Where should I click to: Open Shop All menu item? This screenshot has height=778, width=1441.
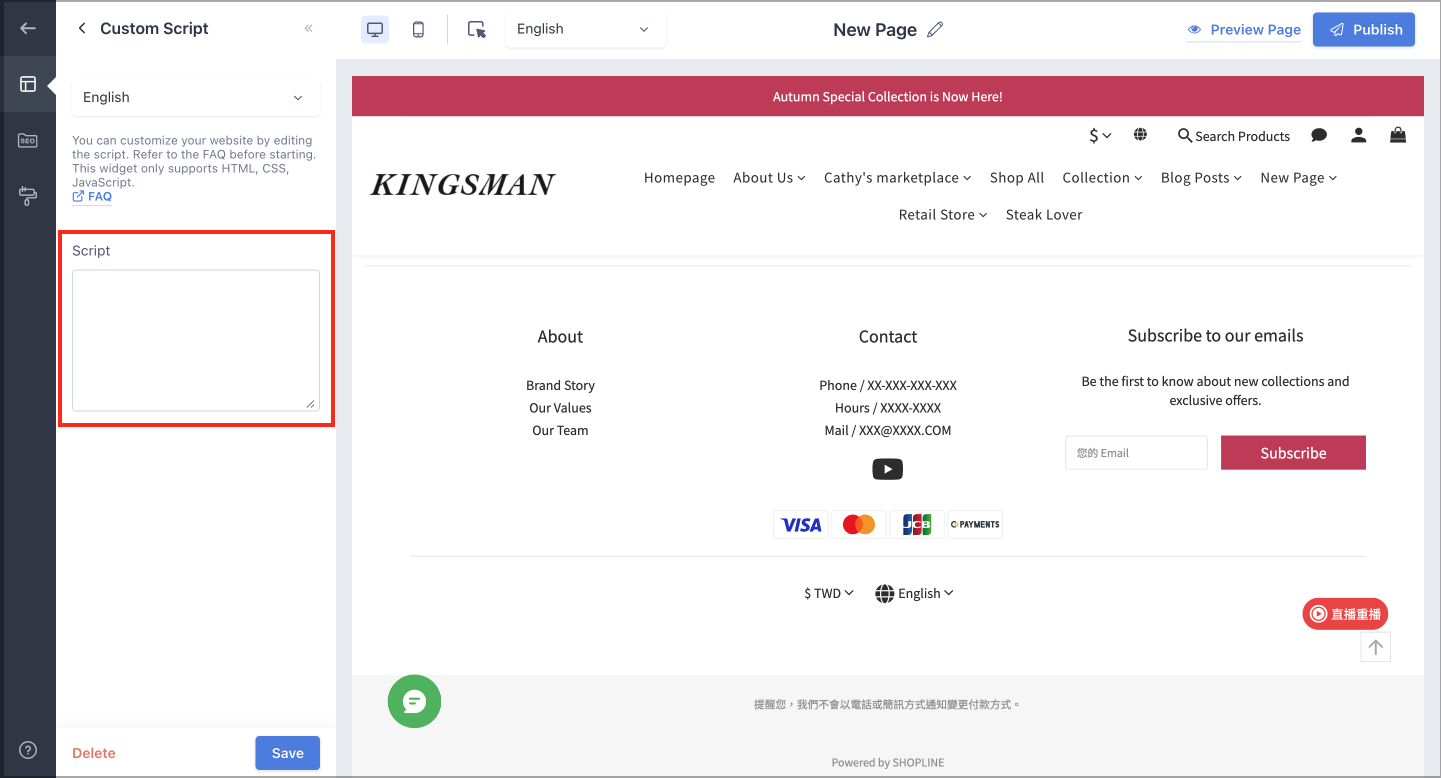[x=1017, y=178]
